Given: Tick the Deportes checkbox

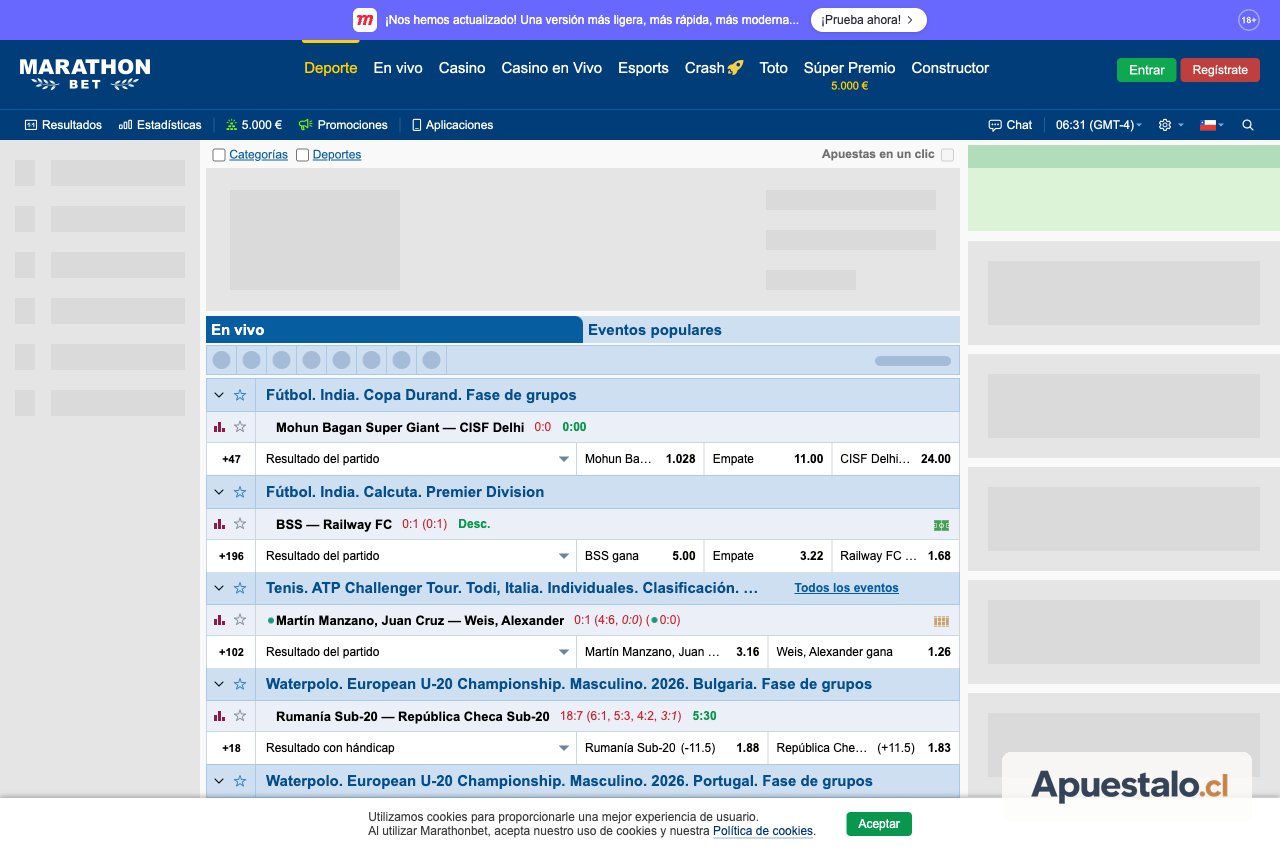Looking at the screenshot, I should [302, 155].
